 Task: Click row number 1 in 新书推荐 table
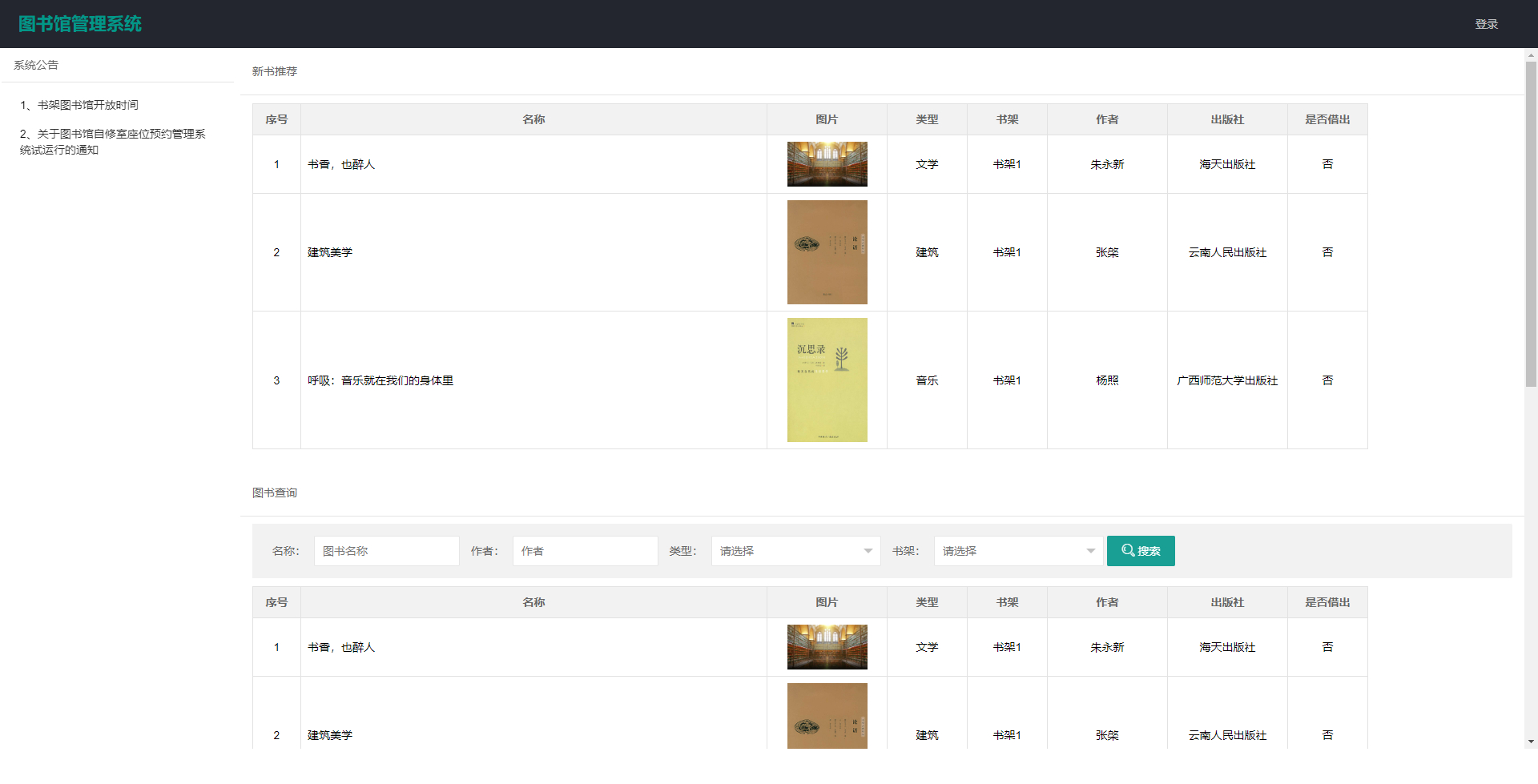click(276, 164)
